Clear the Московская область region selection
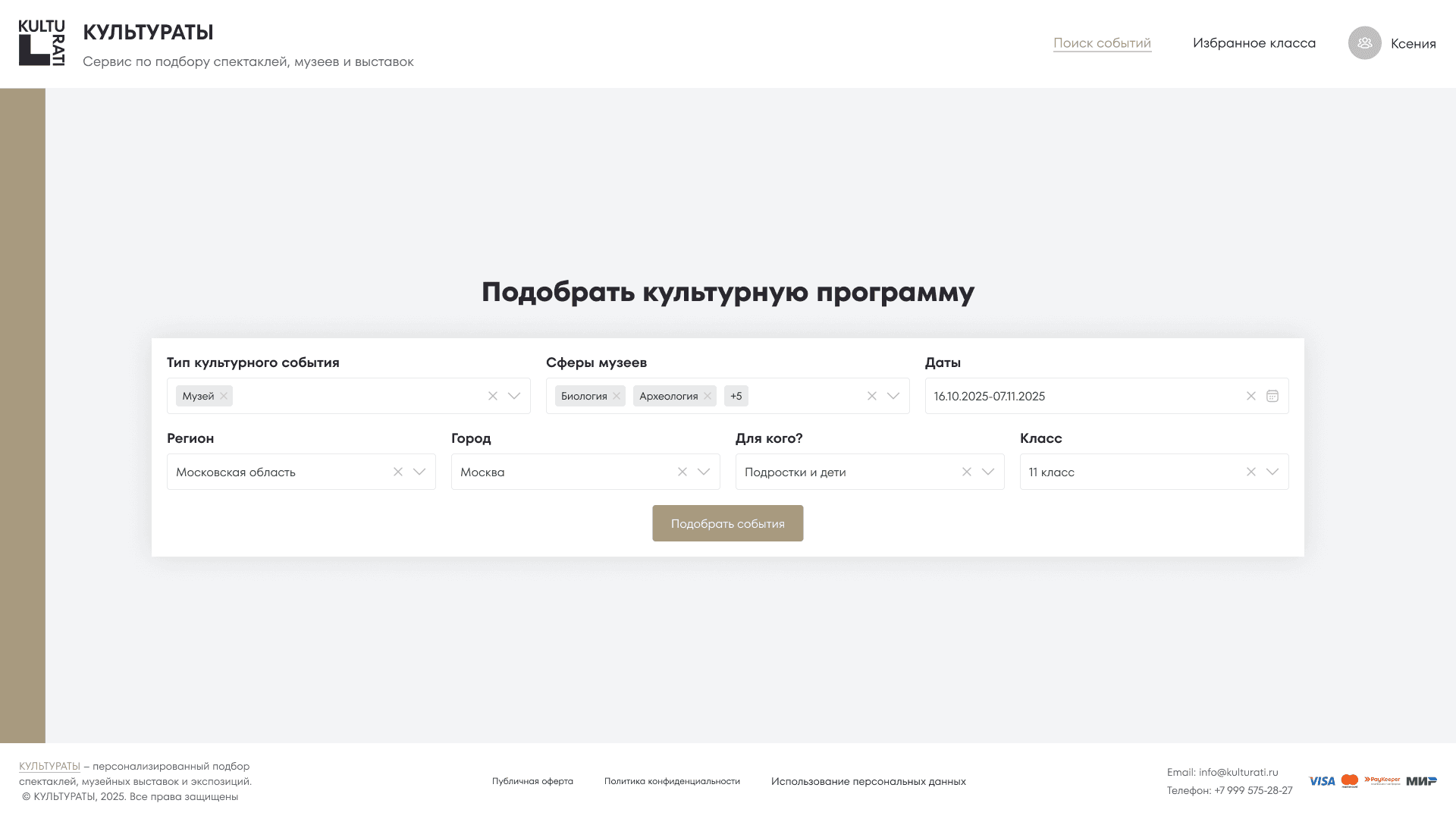The width and height of the screenshot is (1456, 819). point(398,472)
